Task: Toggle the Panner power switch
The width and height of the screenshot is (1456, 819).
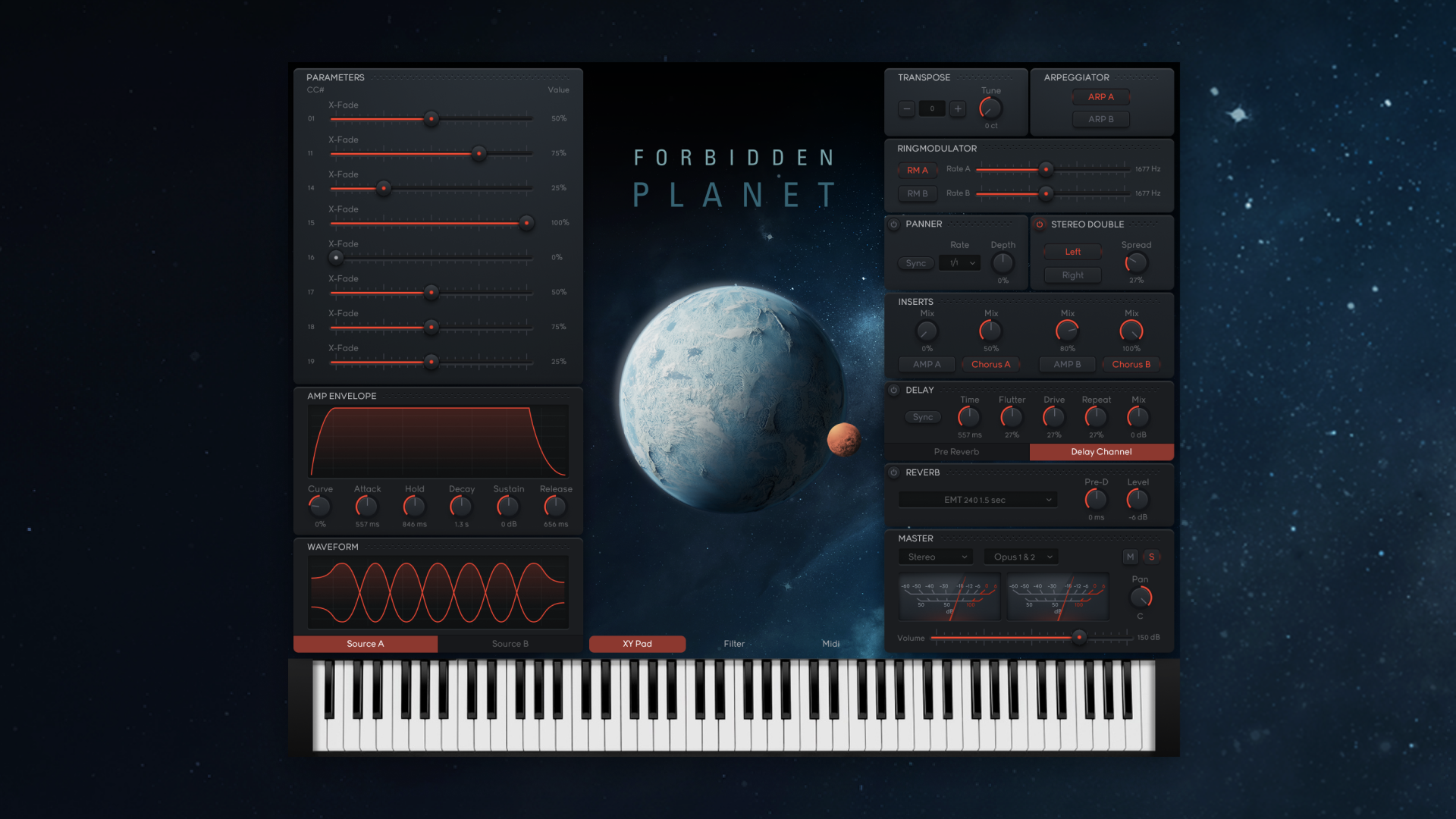Action: [x=893, y=224]
